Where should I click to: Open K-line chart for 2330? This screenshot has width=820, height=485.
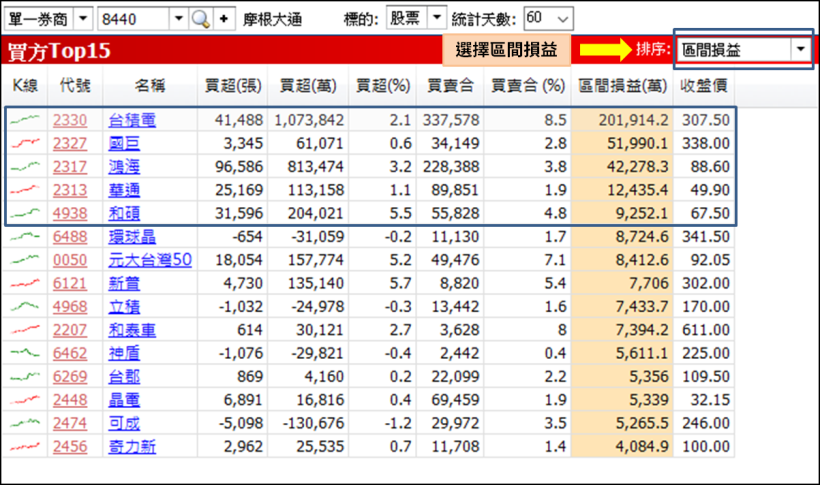[x=25, y=120]
